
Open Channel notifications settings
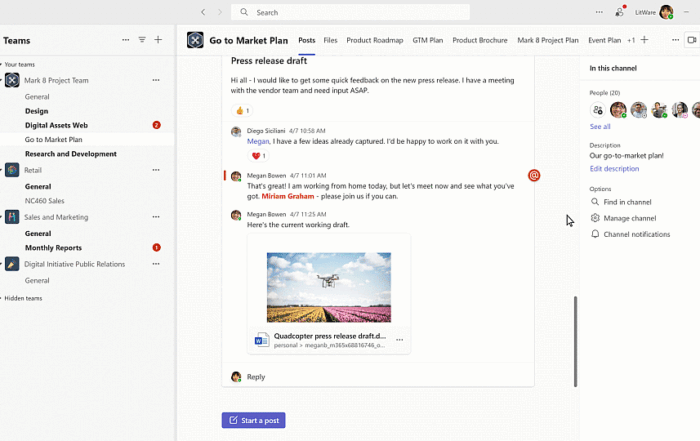point(630,234)
